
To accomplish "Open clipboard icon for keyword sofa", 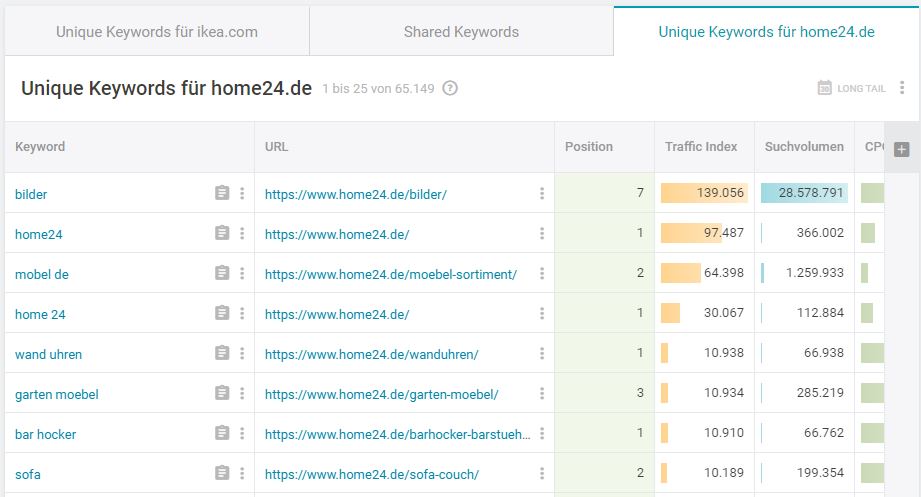I will (x=222, y=473).
